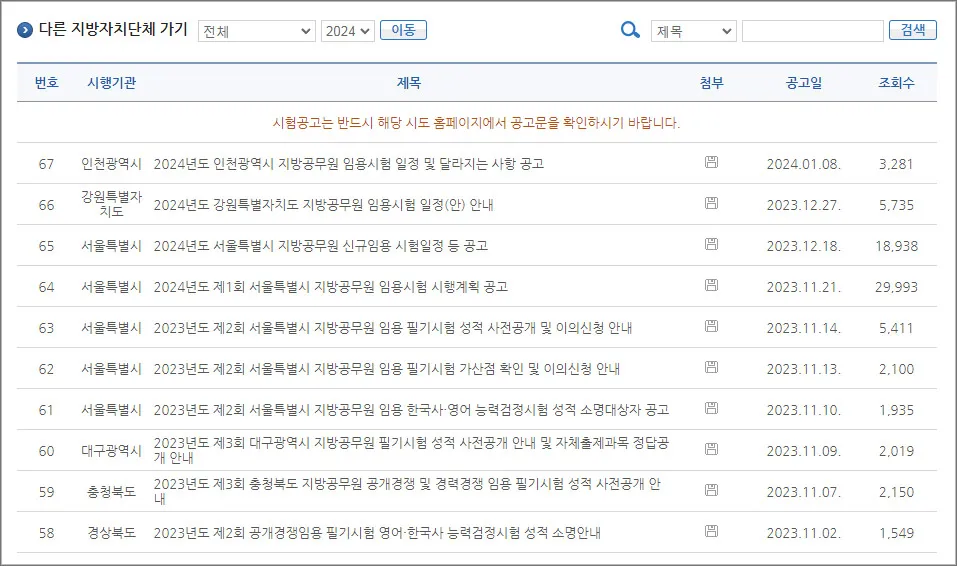The image size is (957, 566).
Task: Open the 제목 search-type dropdown
Action: point(694,31)
